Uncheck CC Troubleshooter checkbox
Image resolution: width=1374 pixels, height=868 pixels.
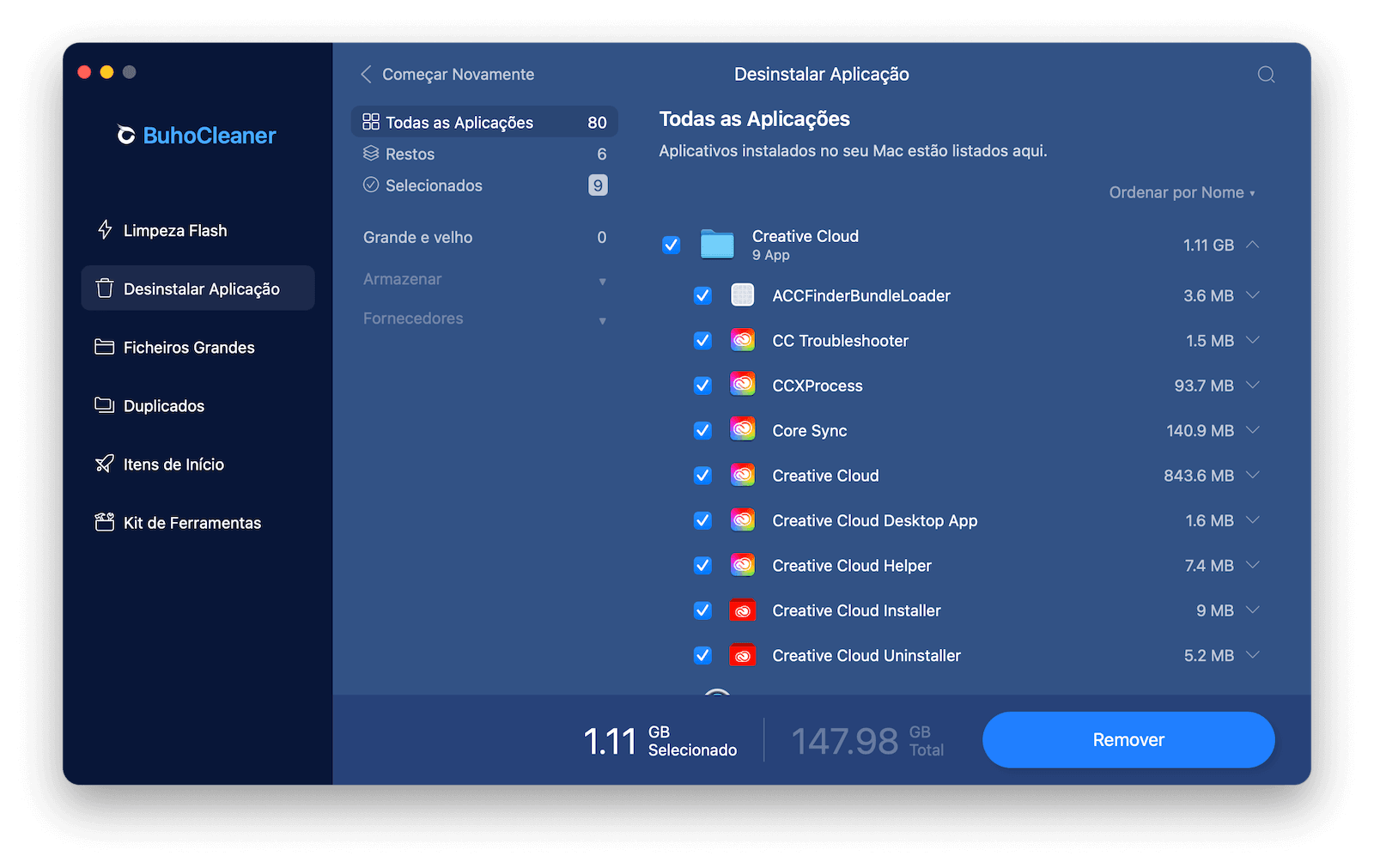pos(702,340)
